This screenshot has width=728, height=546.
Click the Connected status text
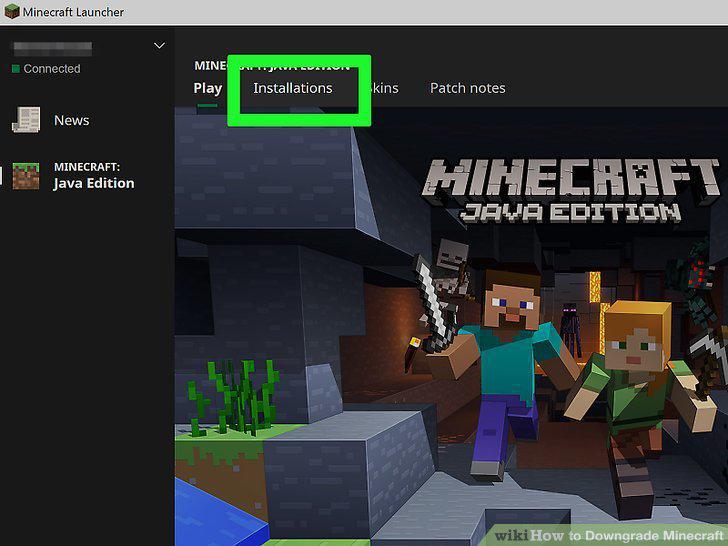click(52, 69)
